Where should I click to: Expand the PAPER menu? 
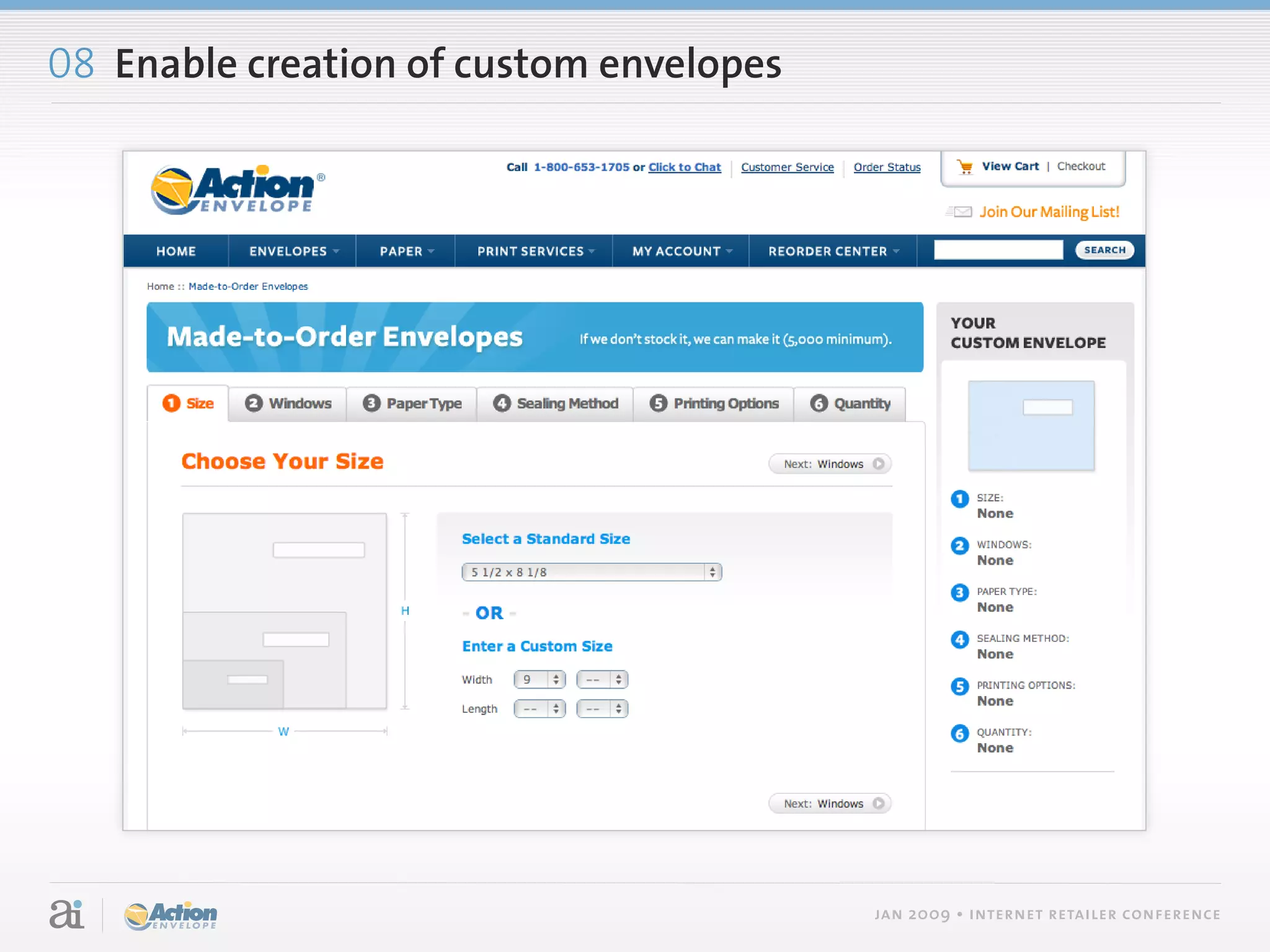pos(406,251)
